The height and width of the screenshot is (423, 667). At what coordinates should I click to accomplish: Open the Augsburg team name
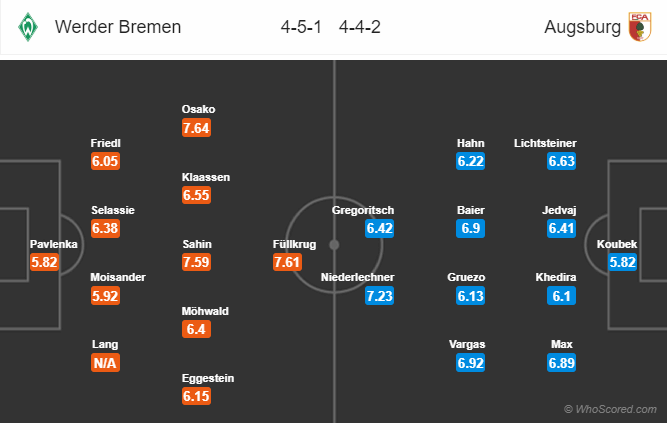point(581,27)
